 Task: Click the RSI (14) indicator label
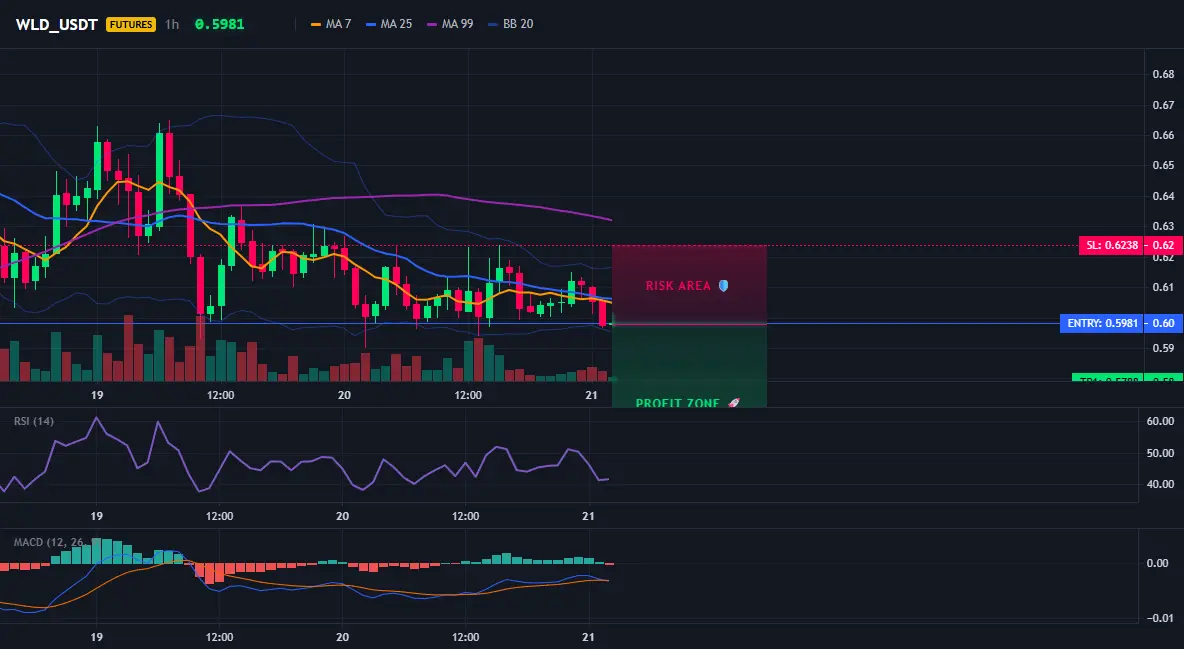[34, 421]
